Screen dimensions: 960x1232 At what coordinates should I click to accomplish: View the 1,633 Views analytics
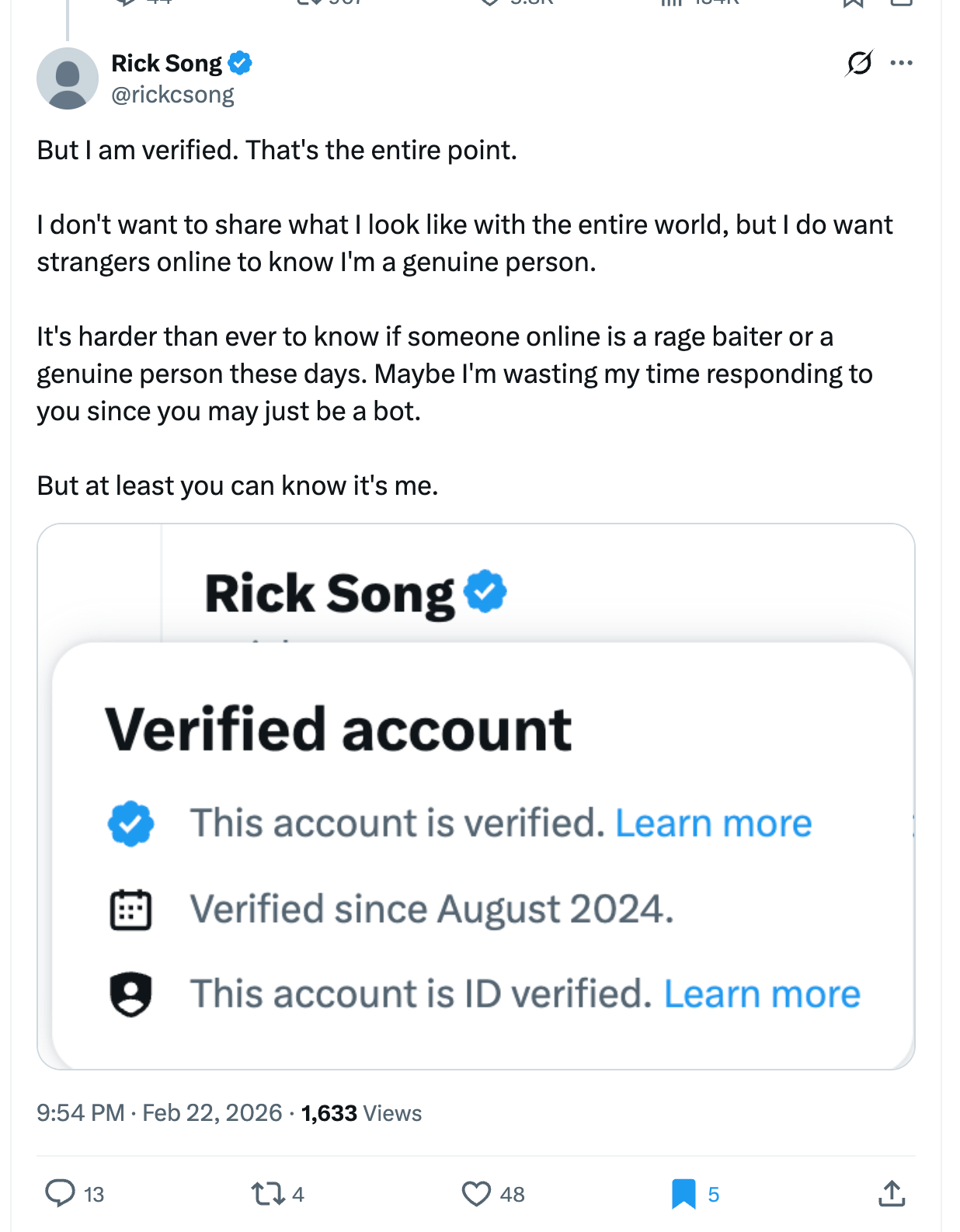tap(361, 1112)
